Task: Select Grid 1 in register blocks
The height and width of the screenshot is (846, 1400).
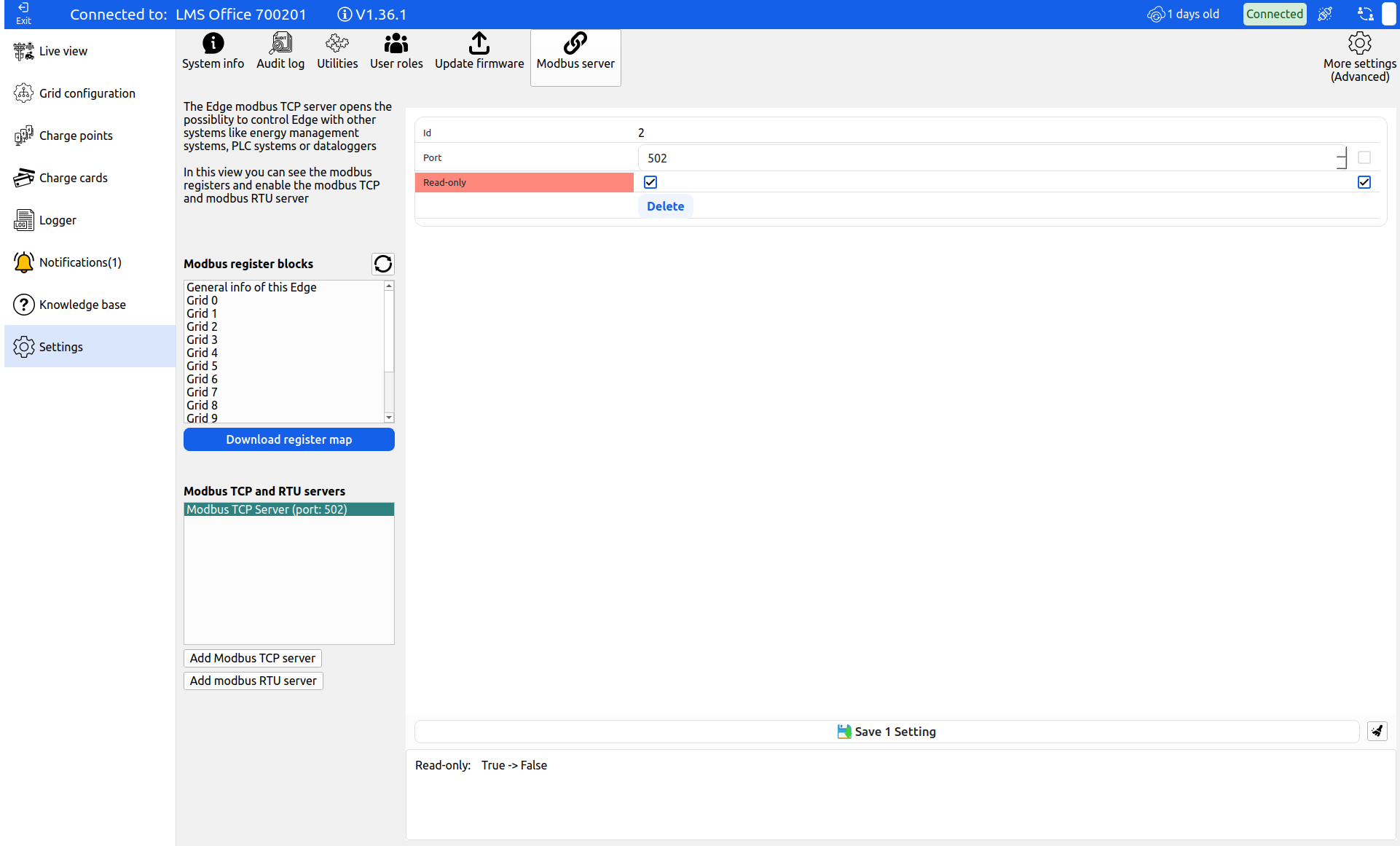Action: (284, 313)
